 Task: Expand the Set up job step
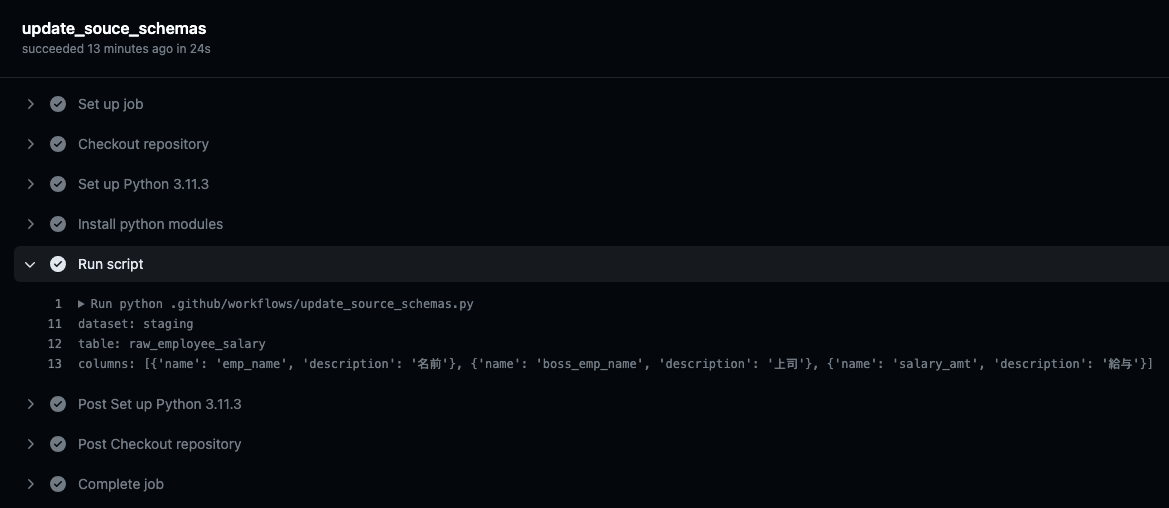point(31,104)
